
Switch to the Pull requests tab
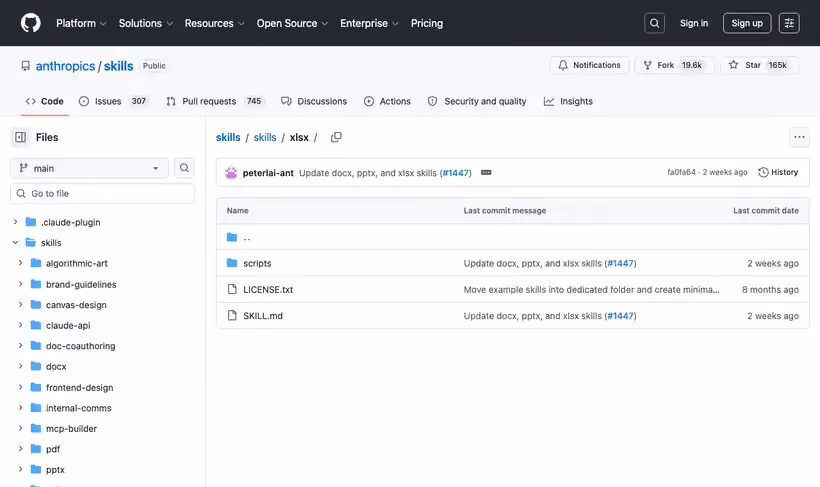point(214,101)
